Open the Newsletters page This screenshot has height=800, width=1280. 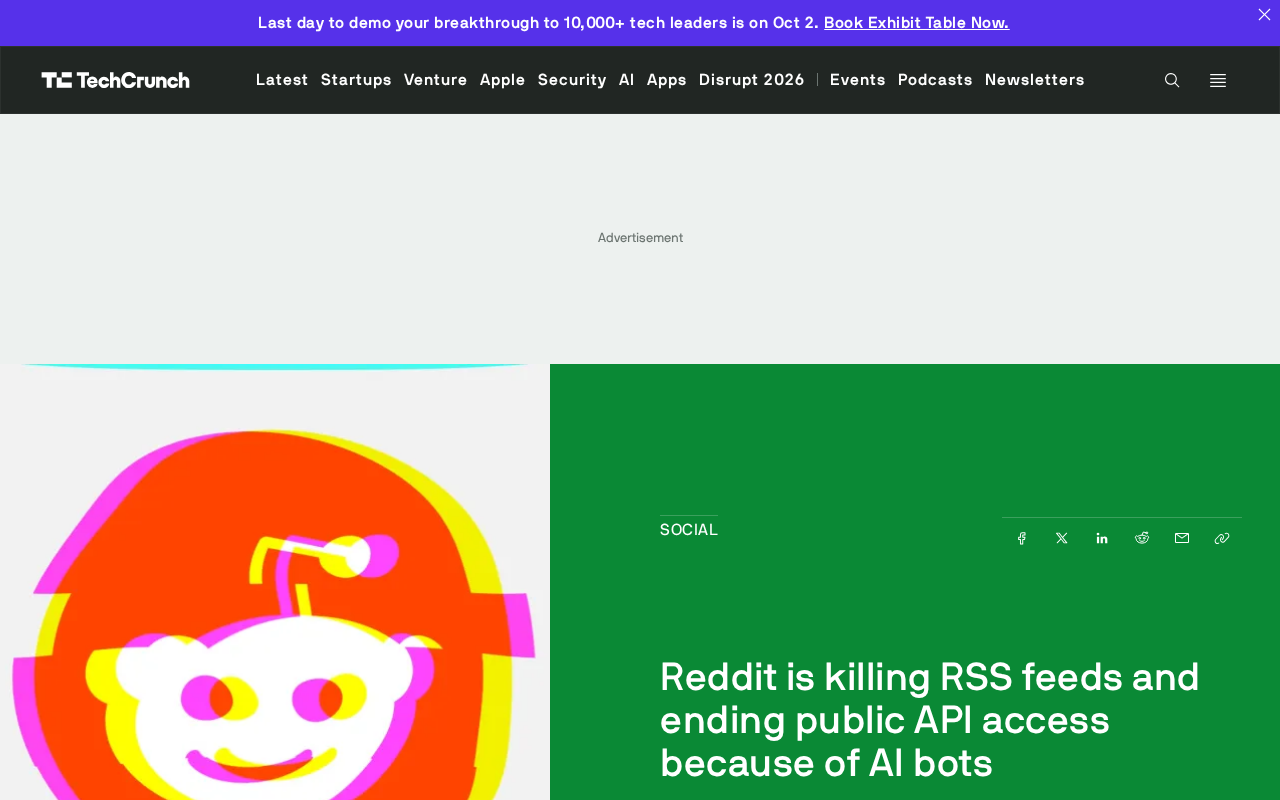pos(1035,80)
